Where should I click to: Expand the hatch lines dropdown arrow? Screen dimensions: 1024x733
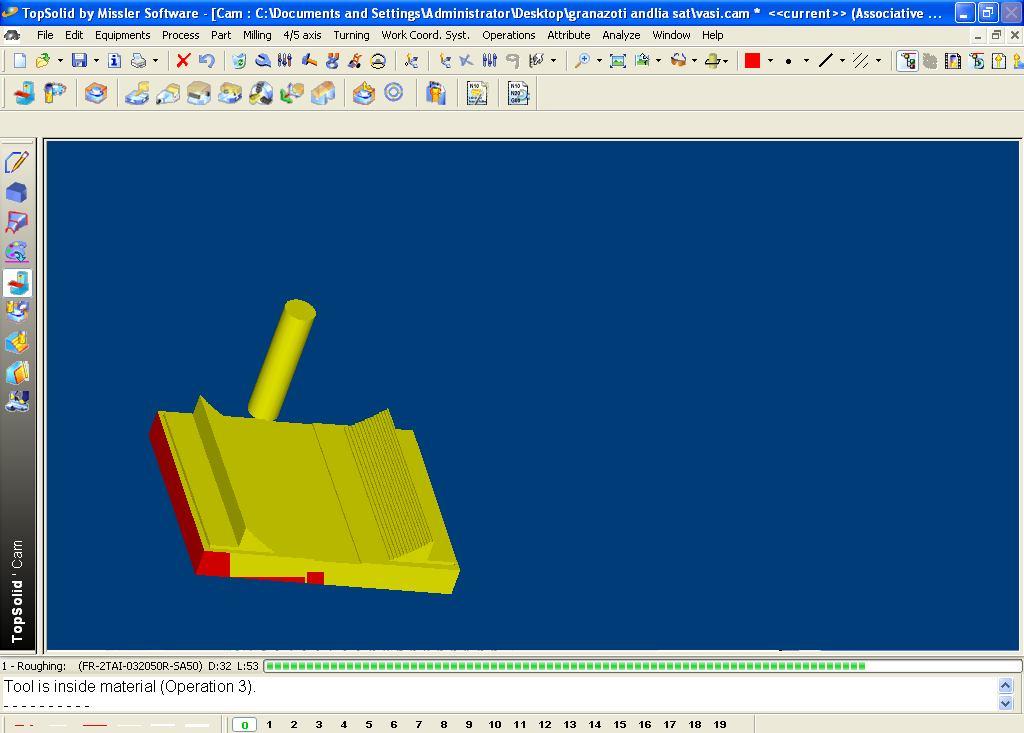(878, 61)
